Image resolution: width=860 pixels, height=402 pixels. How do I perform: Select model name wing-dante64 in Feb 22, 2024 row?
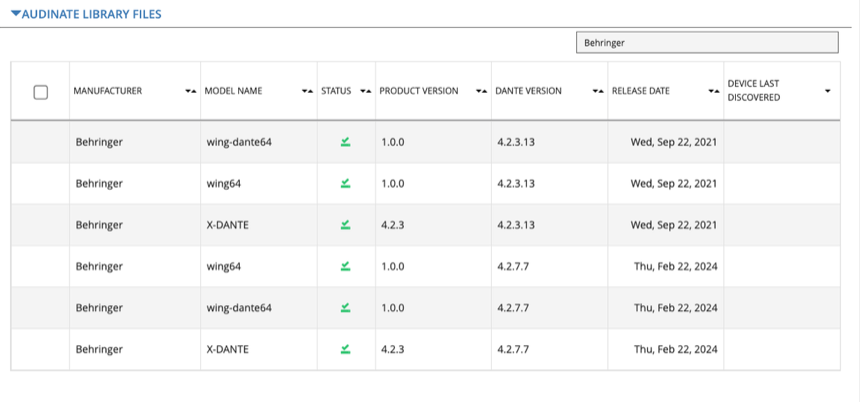click(x=239, y=308)
